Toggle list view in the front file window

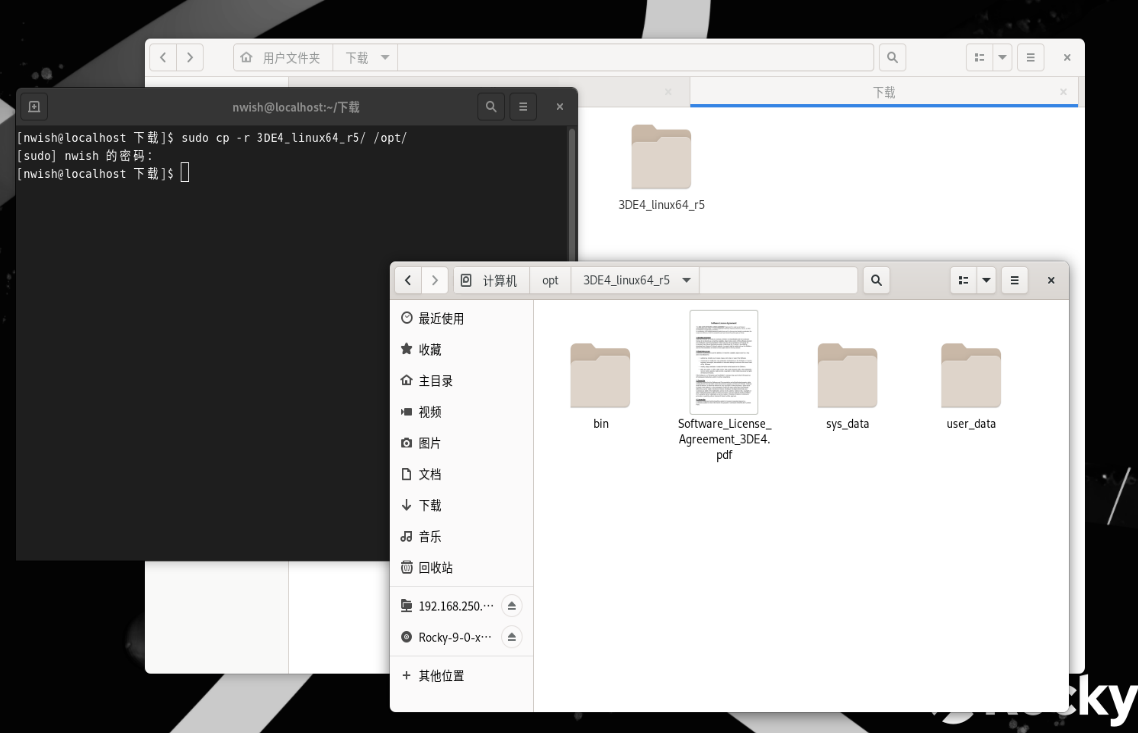click(963, 281)
